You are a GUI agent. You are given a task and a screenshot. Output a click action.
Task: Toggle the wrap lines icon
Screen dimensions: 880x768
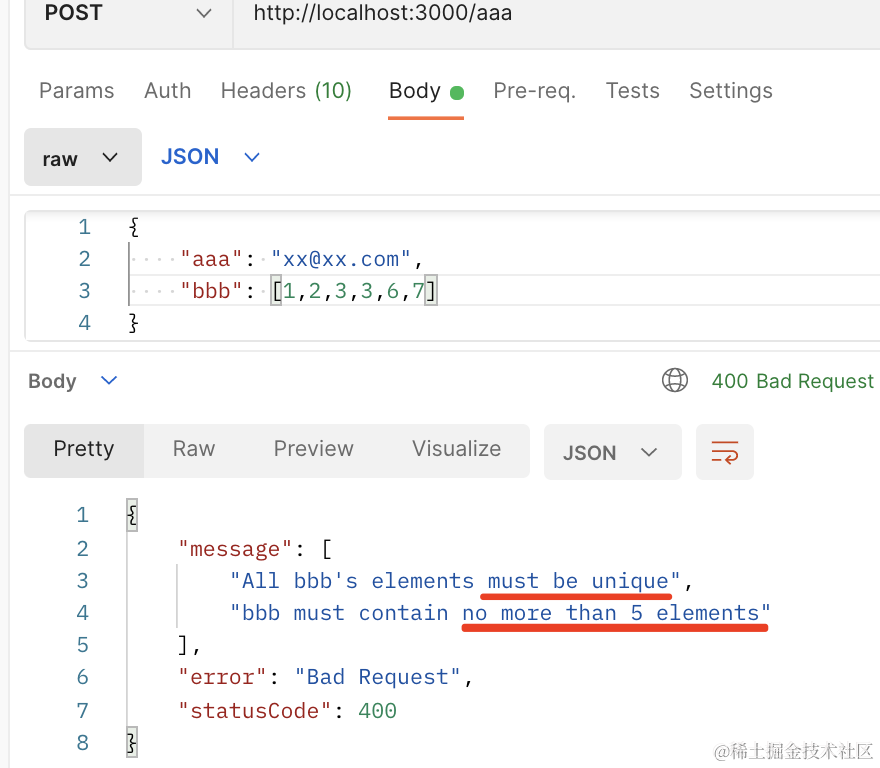click(x=725, y=452)
